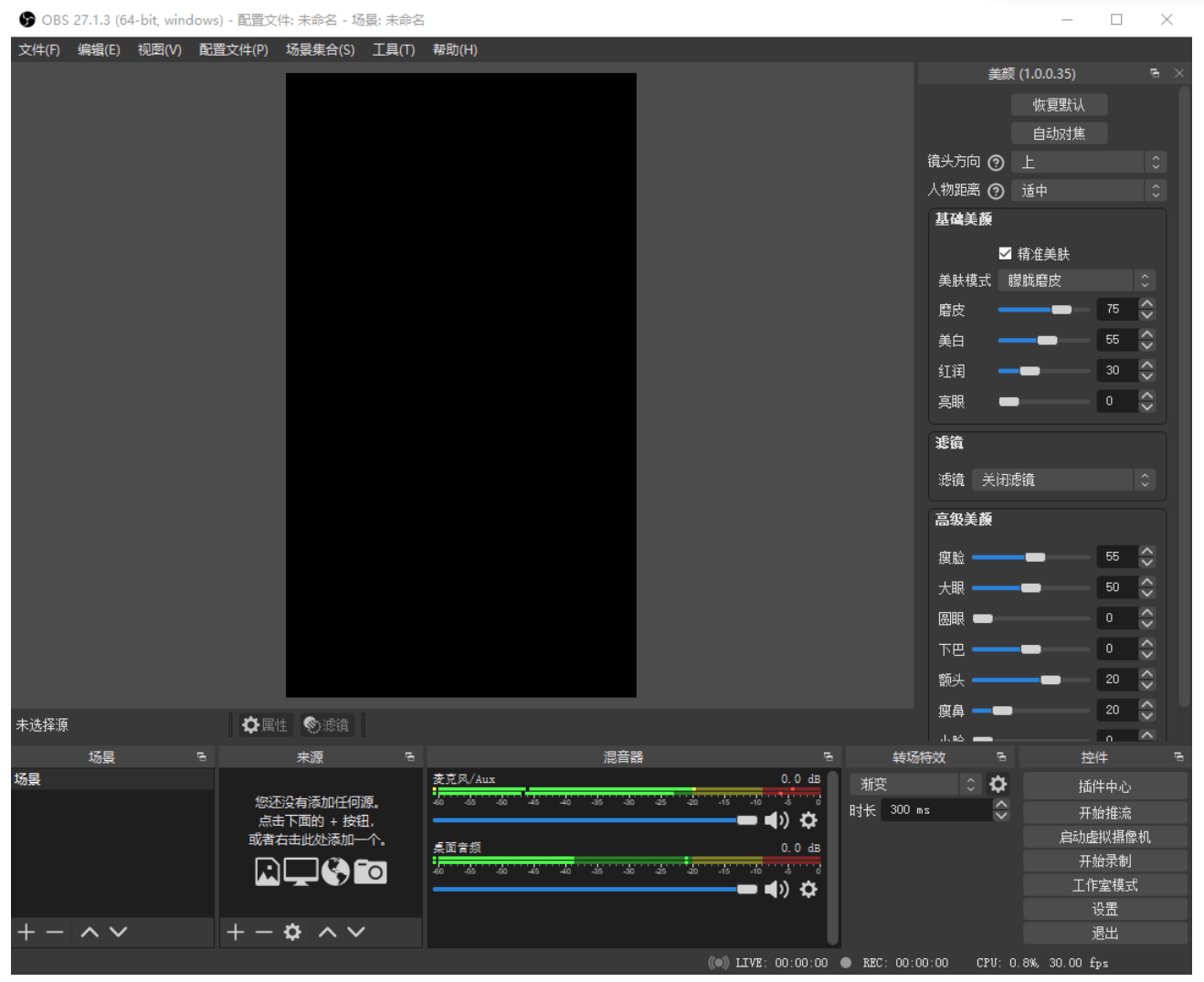Open transition properties gear next to 渐变
The height and width of the screenshot is (982, 1204).
[x=998, y=784]
